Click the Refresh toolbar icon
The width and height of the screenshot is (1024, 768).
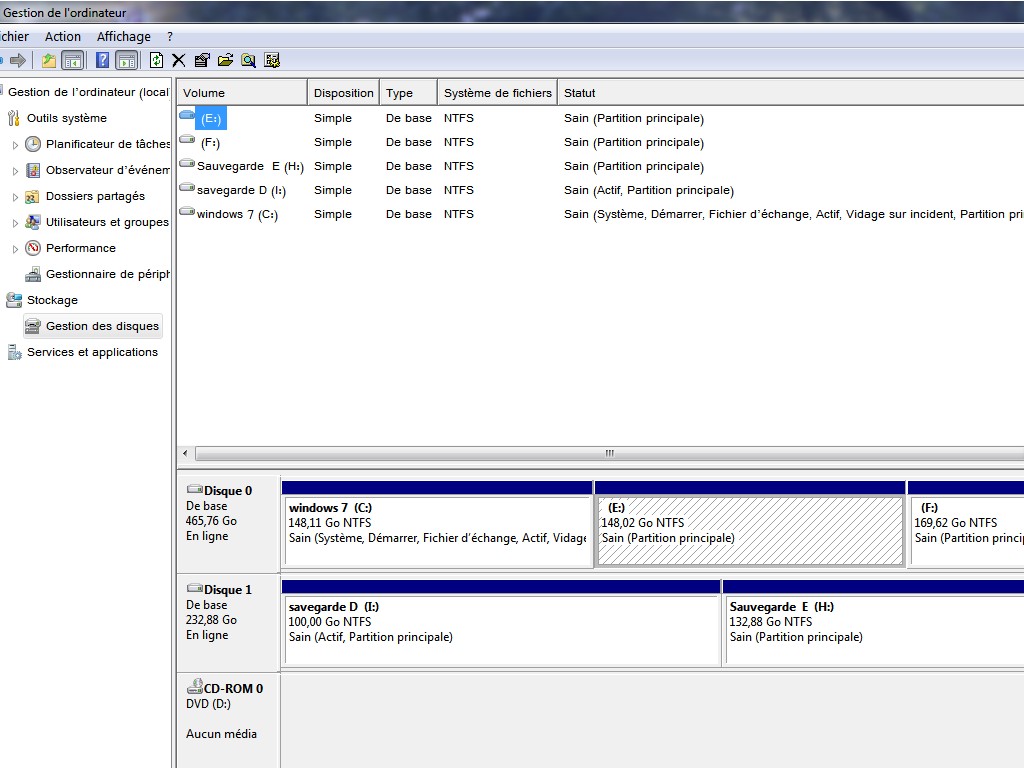click(x=156, y=60)
